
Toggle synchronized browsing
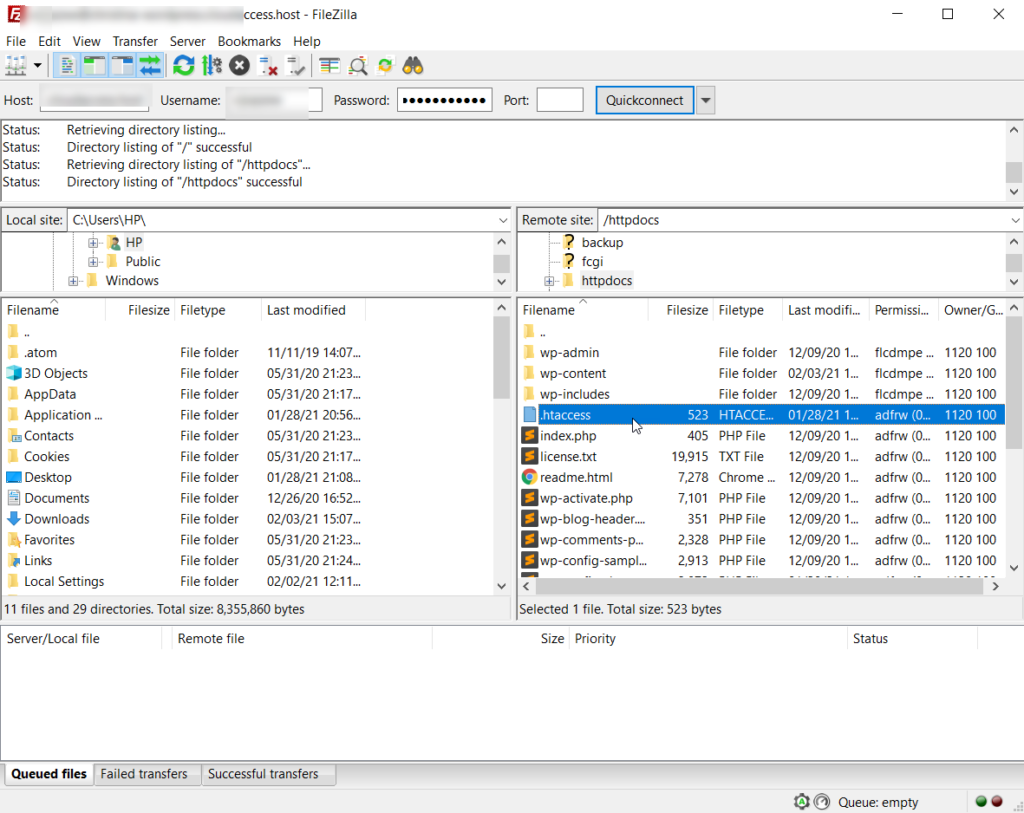[385, 66]
